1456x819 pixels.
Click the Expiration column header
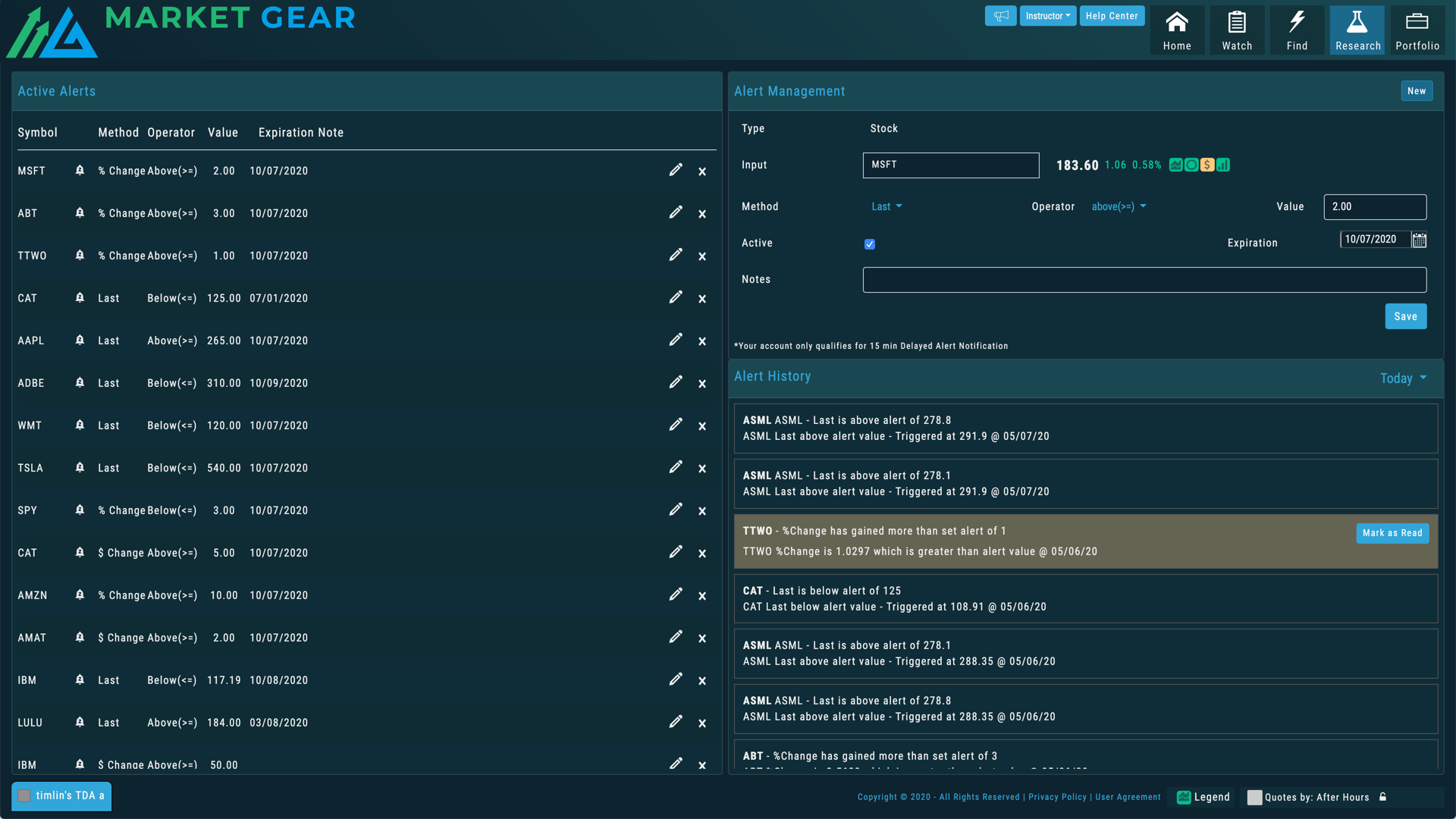[x=285, y=133]
